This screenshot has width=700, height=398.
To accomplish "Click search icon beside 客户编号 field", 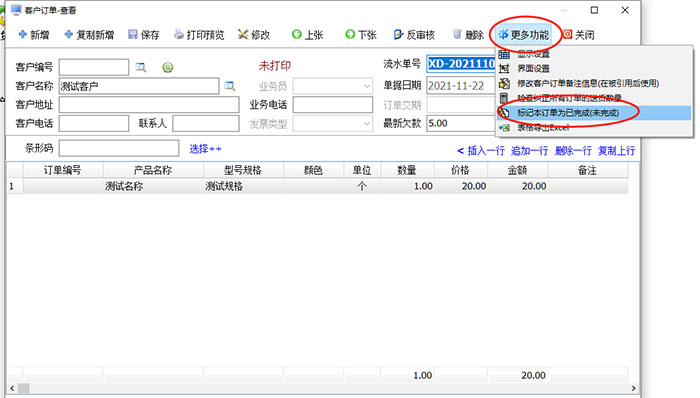I will (141, 67).
